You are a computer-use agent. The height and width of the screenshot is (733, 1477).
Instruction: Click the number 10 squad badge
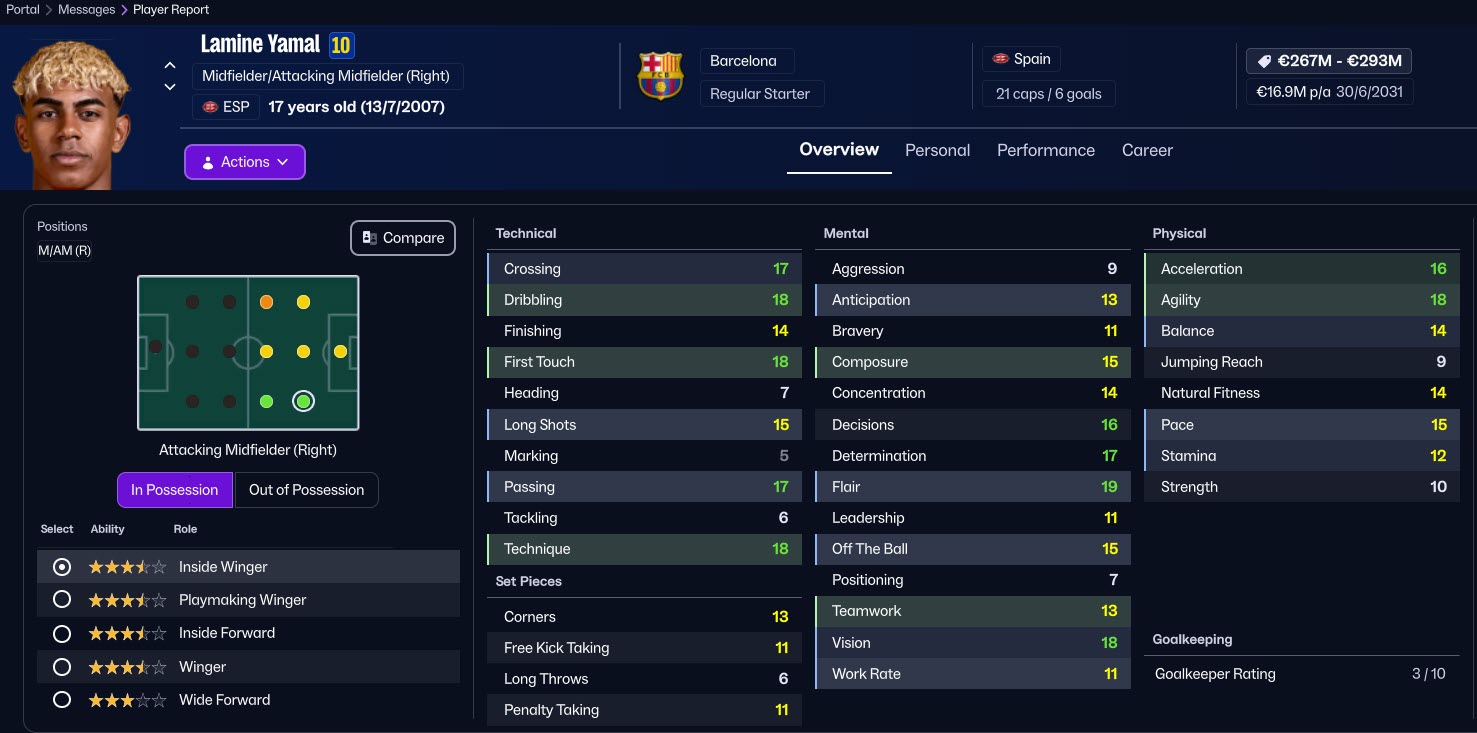coord(341,45)
